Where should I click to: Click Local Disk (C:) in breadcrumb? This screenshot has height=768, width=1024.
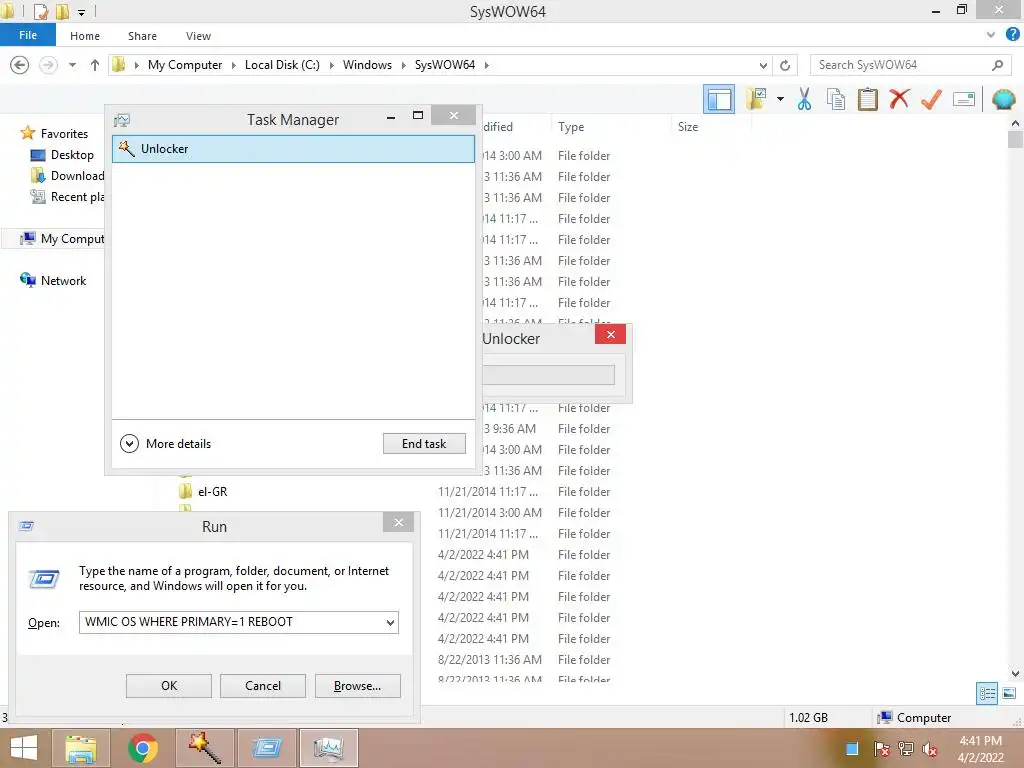282,65
